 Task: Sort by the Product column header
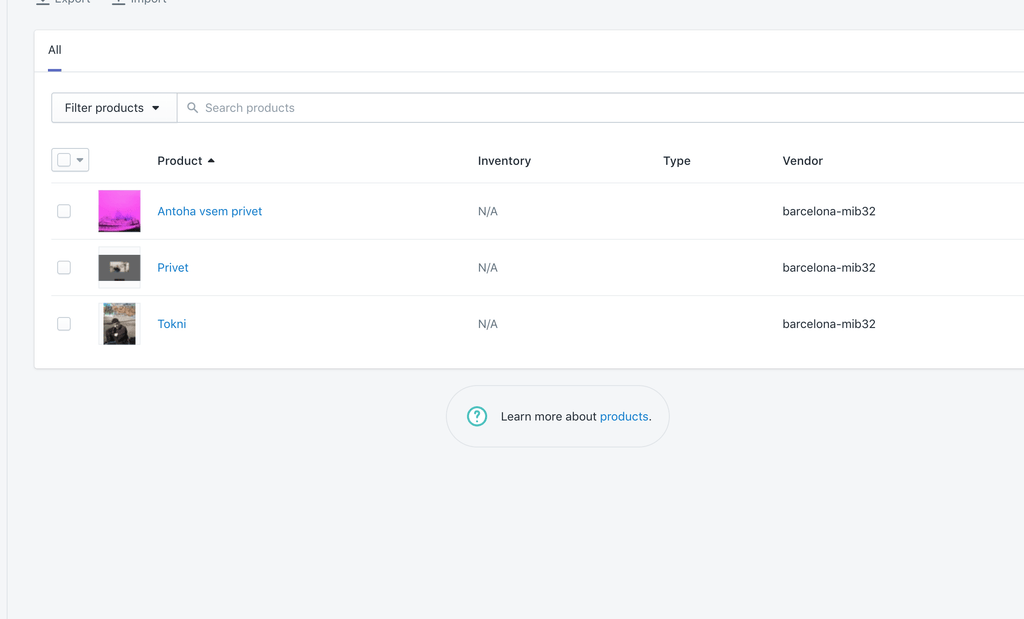click(x=180, y=161)
